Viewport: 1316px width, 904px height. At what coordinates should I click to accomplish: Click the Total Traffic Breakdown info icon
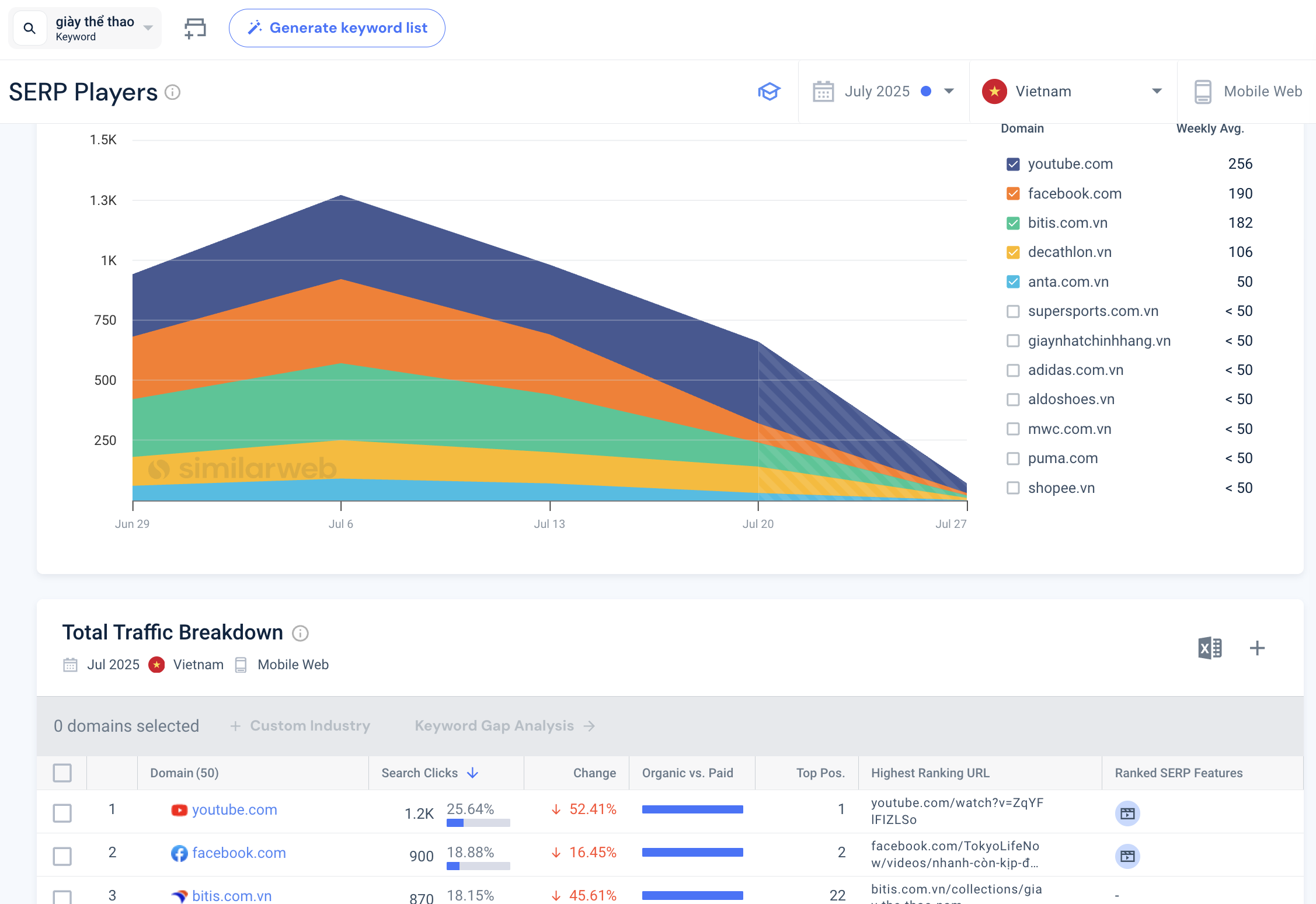300,633
